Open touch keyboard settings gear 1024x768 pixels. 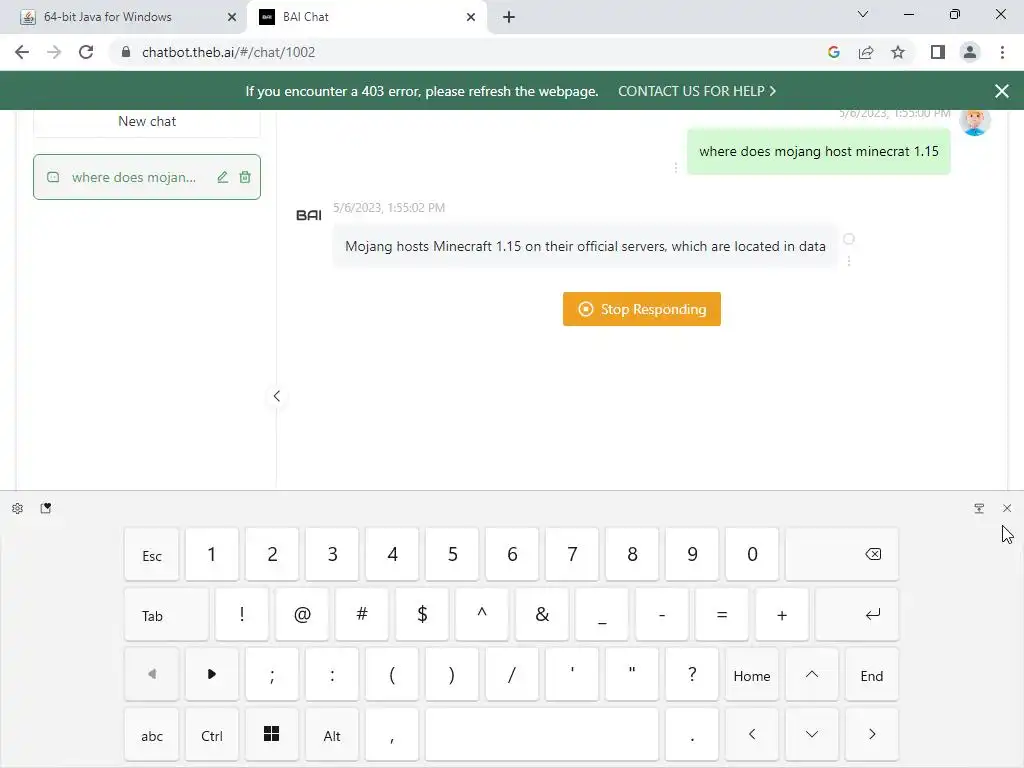18,508
